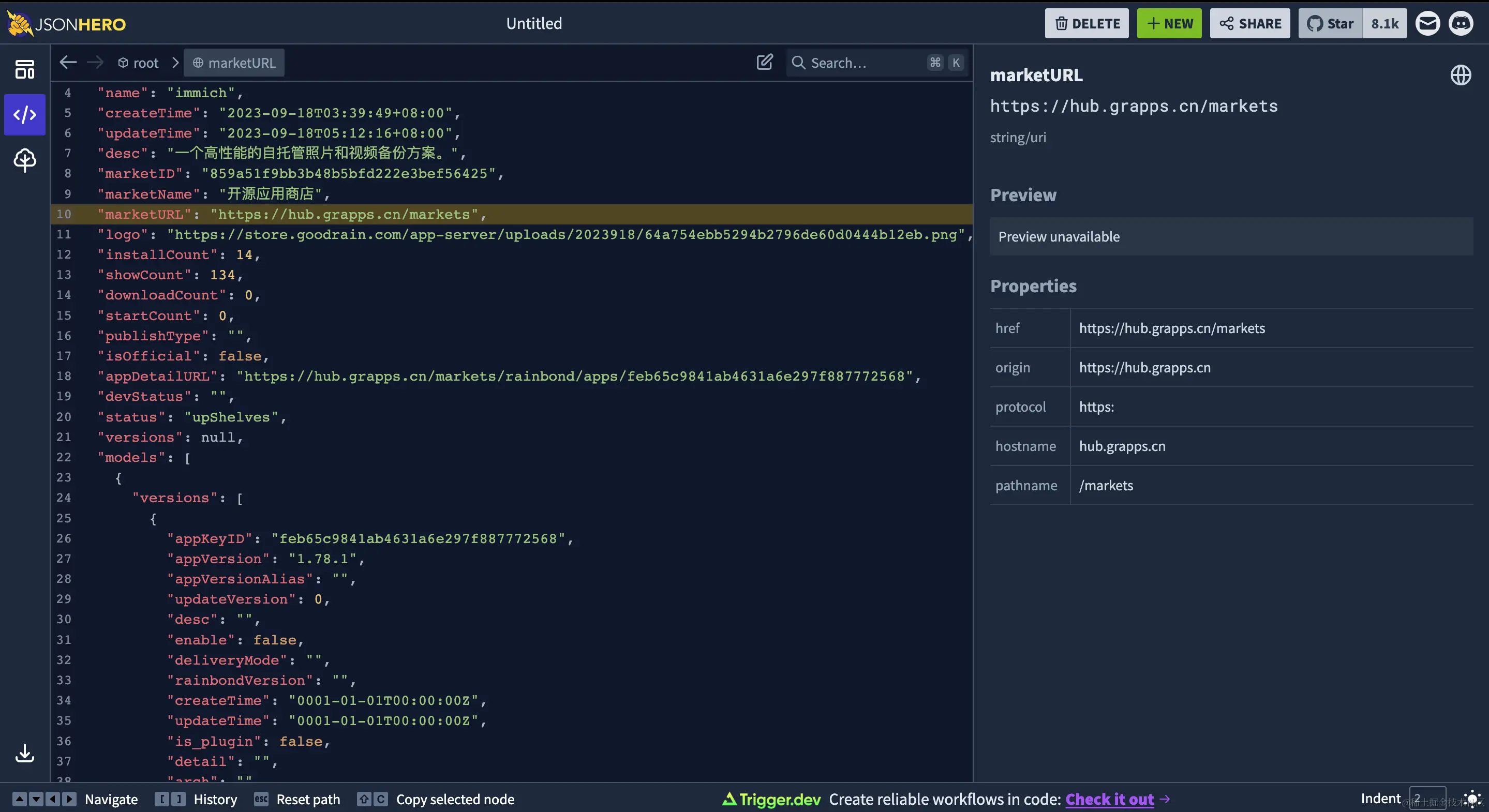Click the DELETE button
This screenshot has height=812, width=1489.
click(1086, 24)
